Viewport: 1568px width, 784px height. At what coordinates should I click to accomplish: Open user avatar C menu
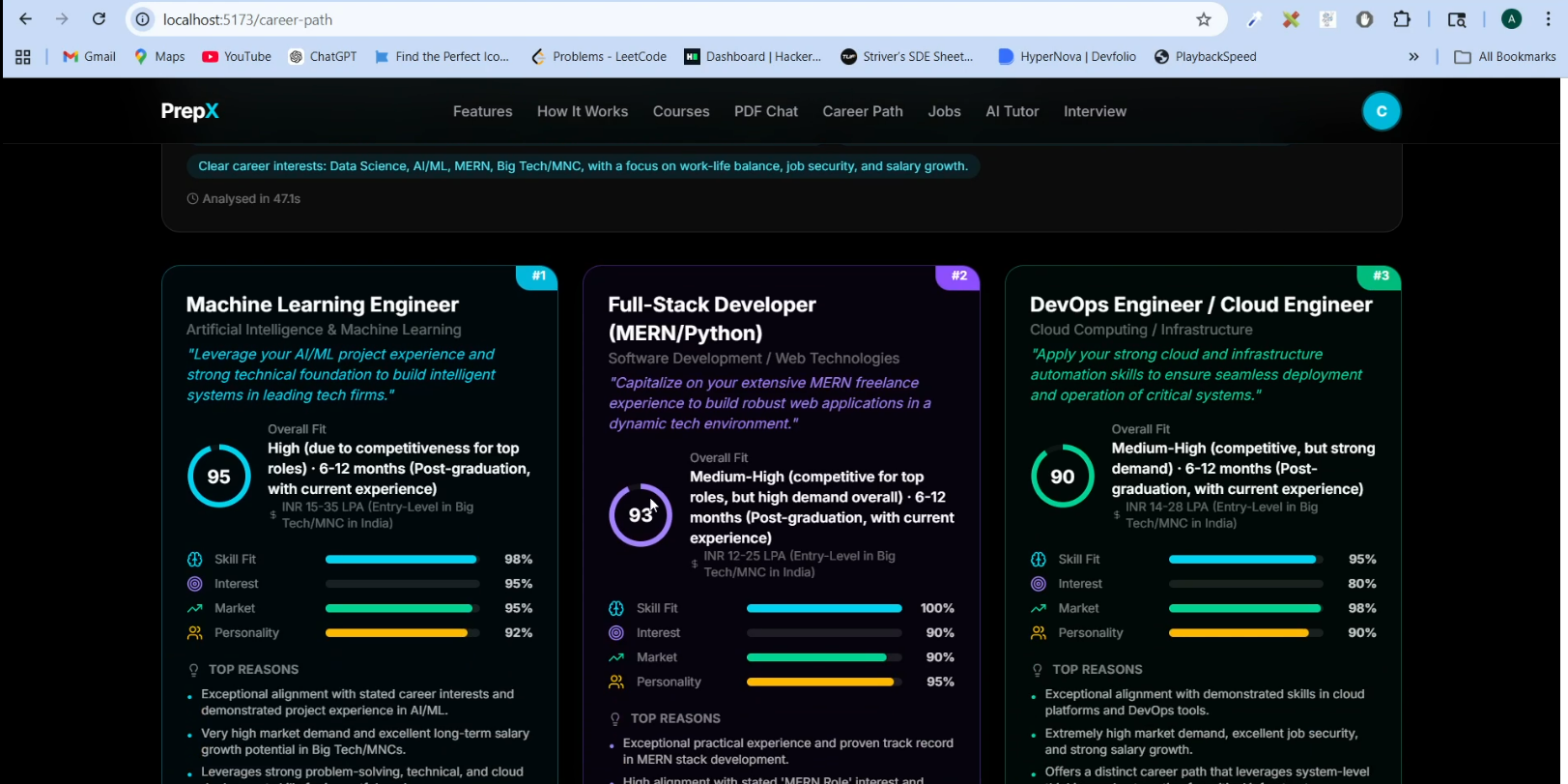click(1382, 111)
